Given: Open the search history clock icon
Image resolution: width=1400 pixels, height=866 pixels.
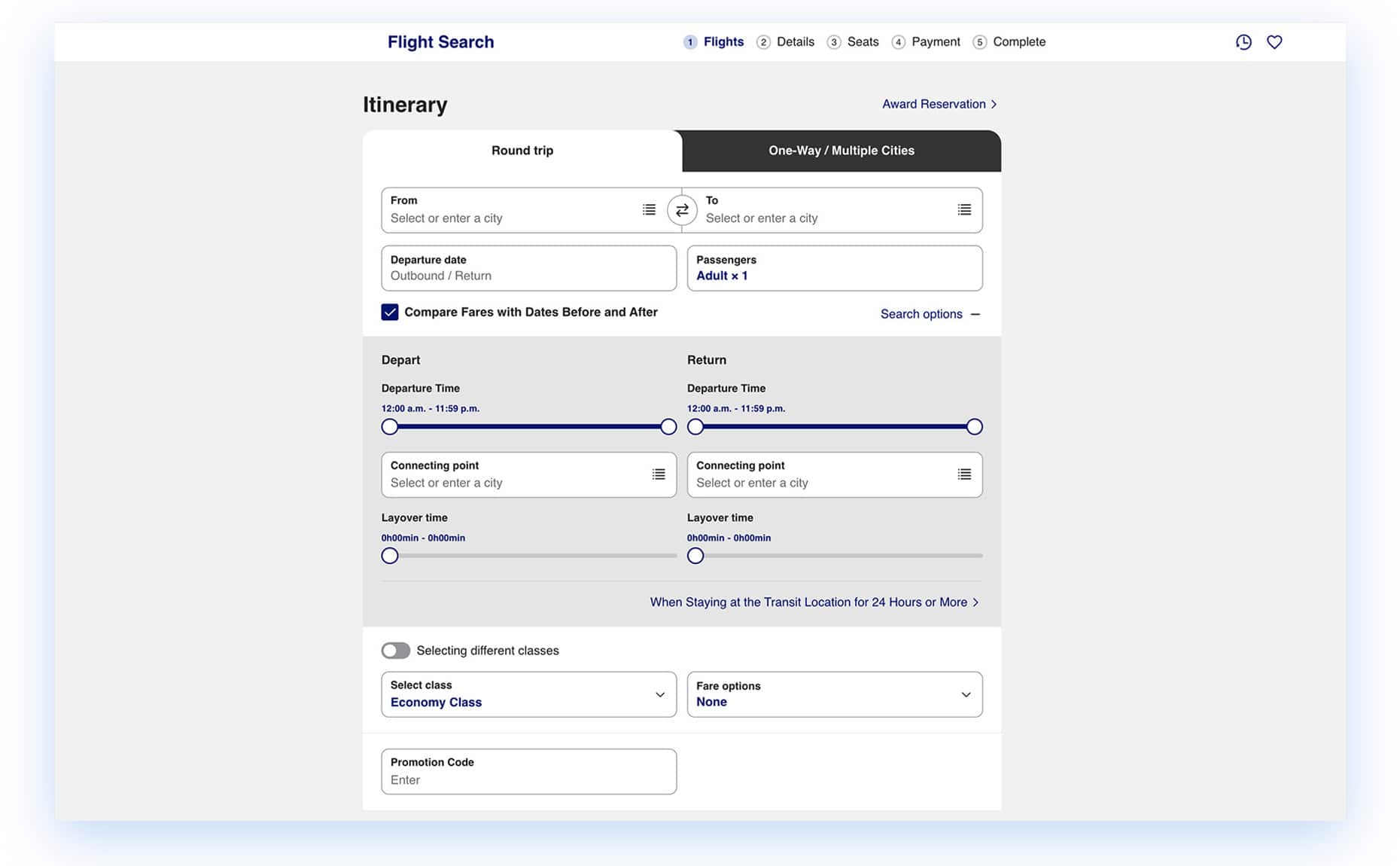Looking at the screenshot, I should point(1243,42).
